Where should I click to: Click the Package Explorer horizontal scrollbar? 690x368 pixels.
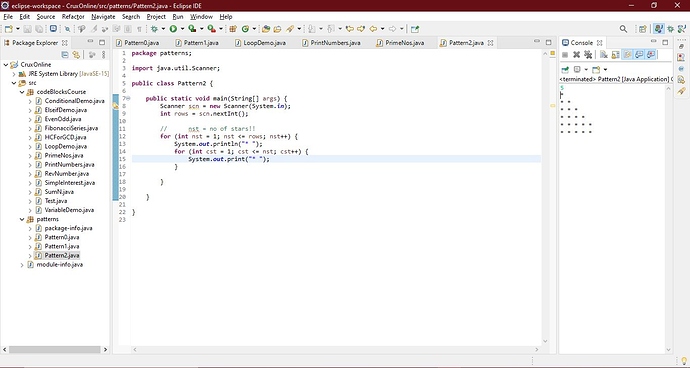click(55, 350)
